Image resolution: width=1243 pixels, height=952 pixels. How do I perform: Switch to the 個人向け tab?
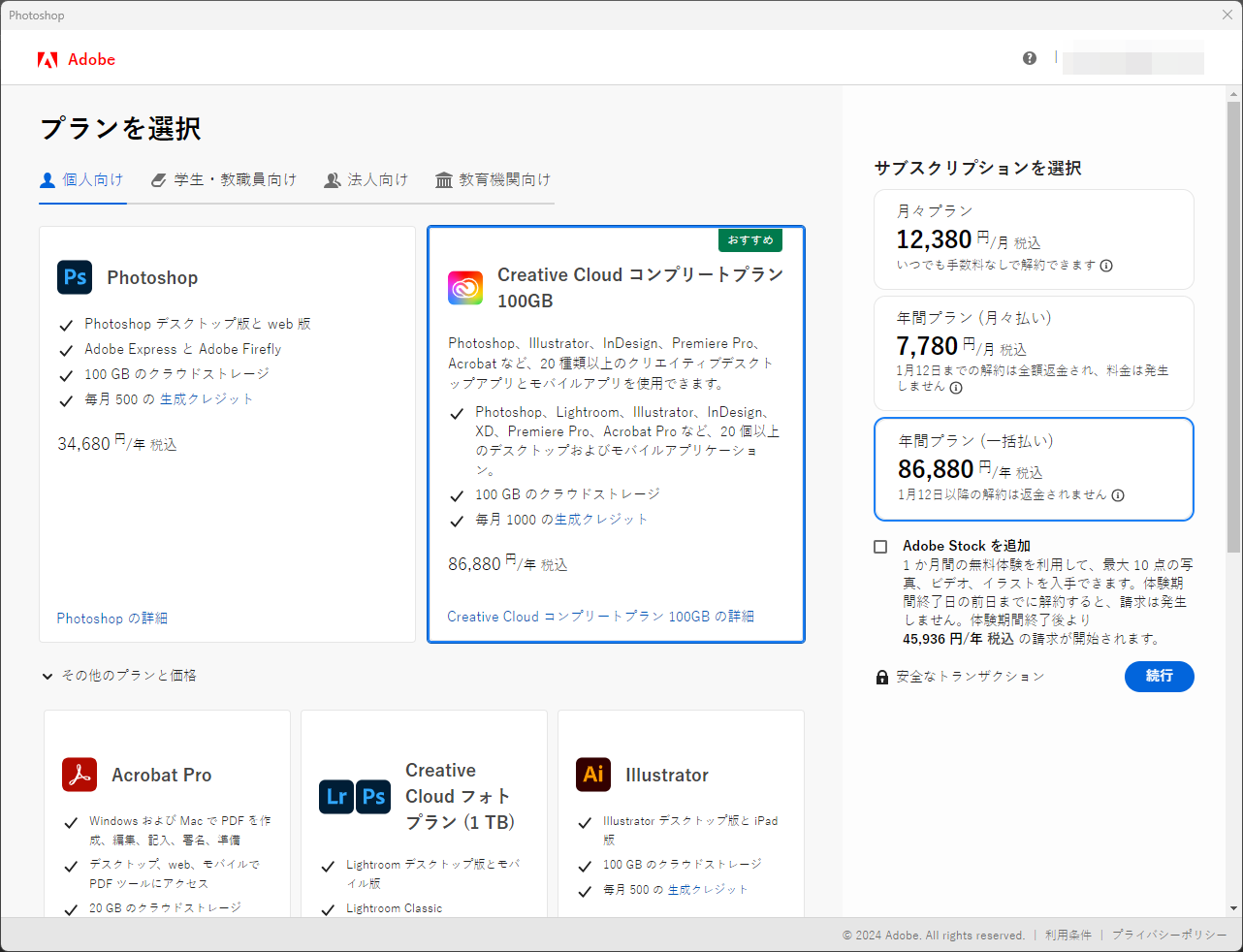tap(82, 180)
